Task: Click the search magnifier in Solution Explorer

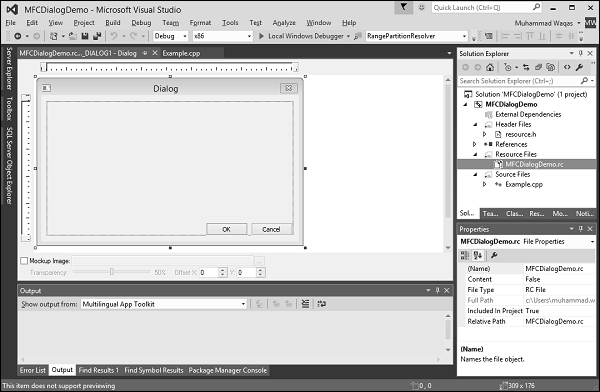Action: click(x=584, y=81)
